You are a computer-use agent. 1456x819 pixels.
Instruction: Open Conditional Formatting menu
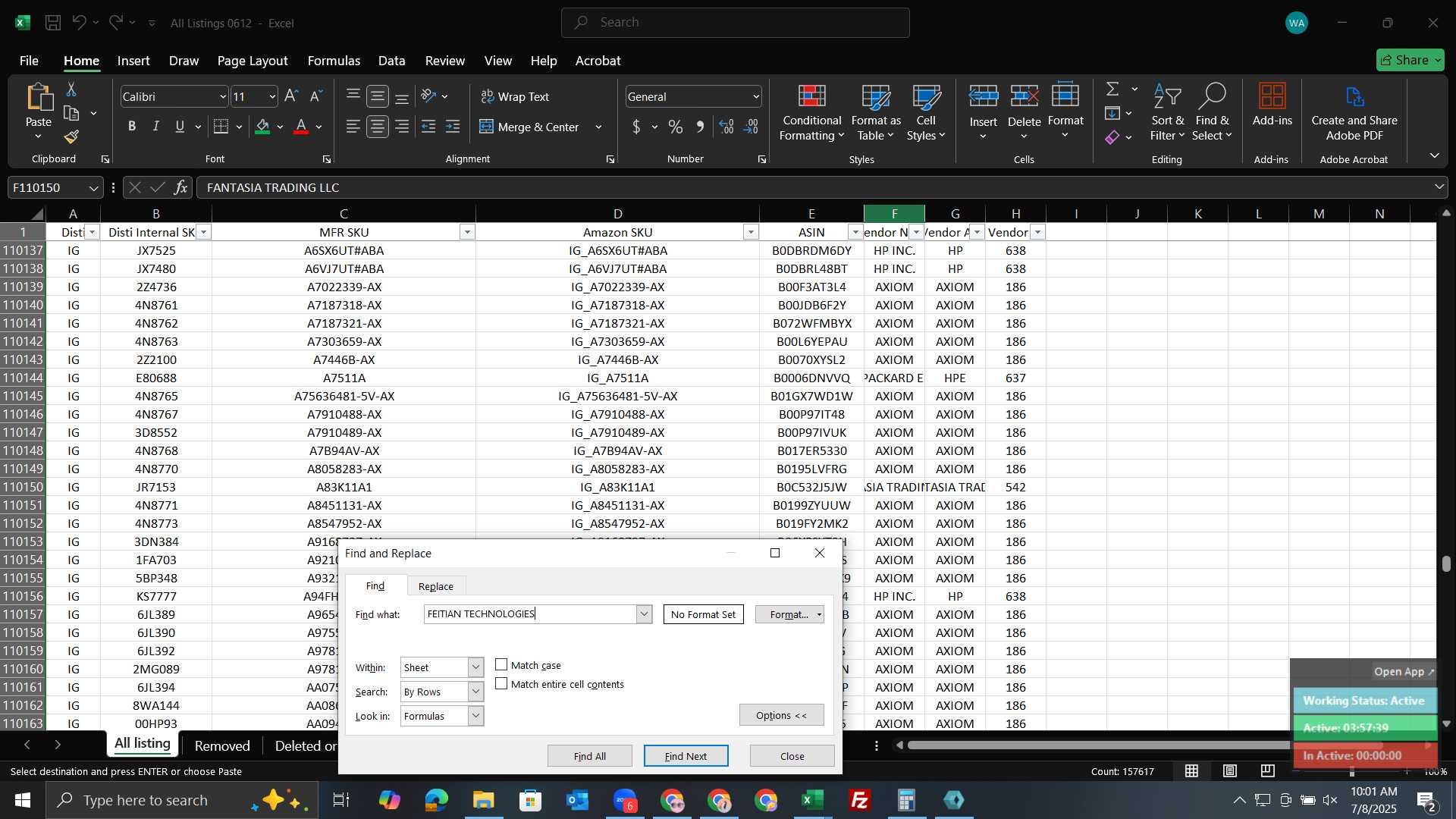[x=811, y=113]
